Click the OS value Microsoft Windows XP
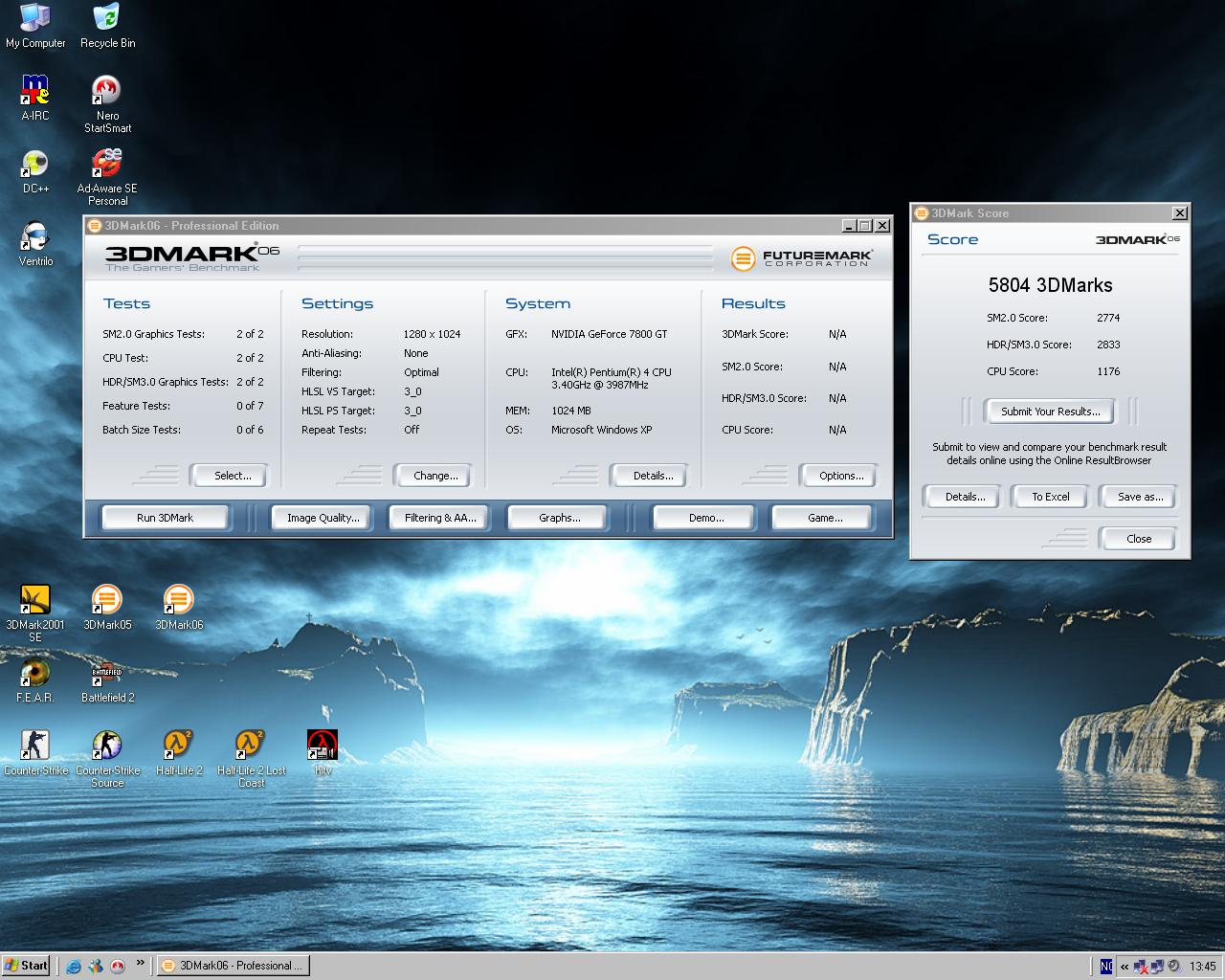 tap(601, 430)
